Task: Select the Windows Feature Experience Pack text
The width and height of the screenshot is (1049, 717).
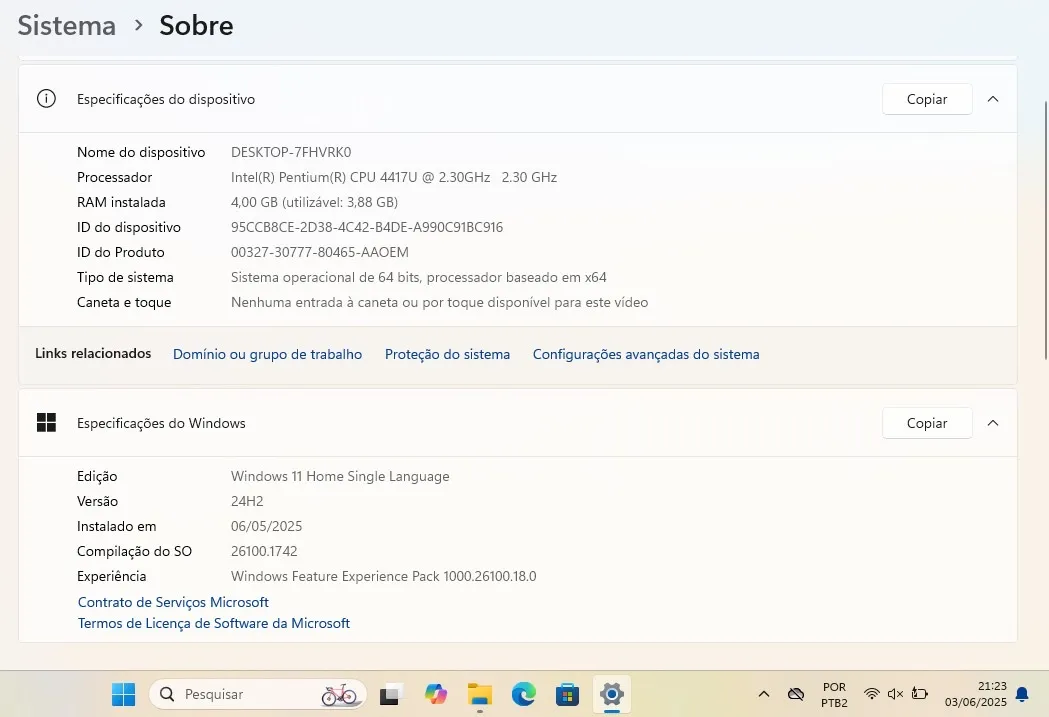Action: pyautogui.click(x=383, y=576)
